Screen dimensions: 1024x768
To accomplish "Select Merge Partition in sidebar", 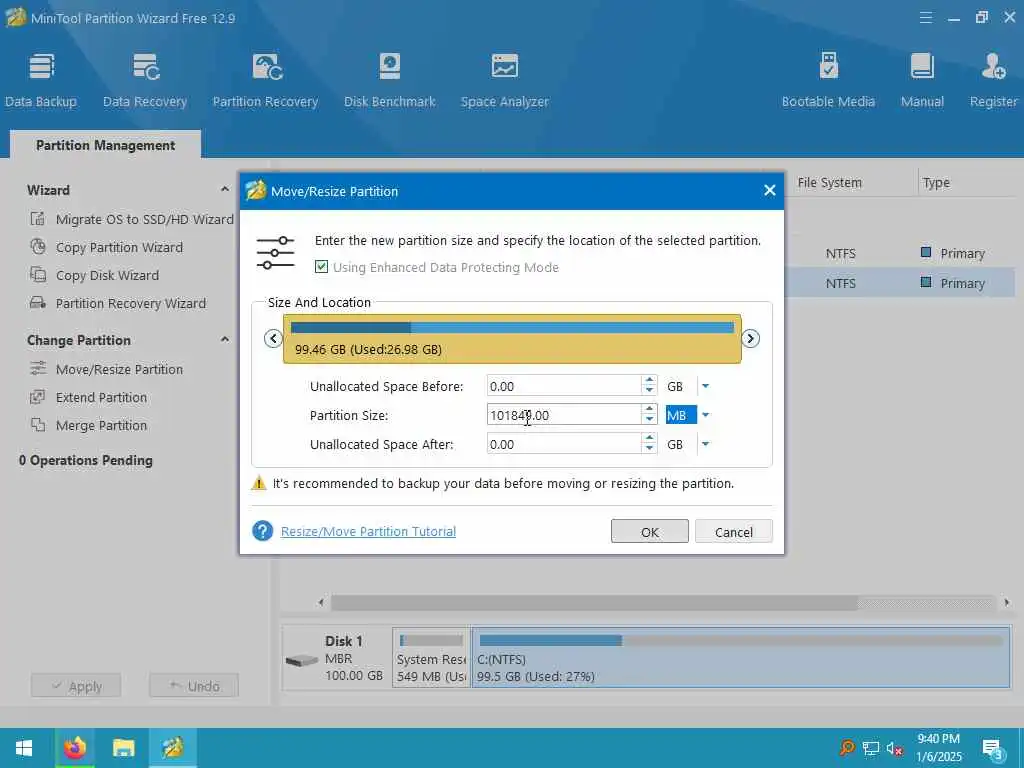I will tap(89, 426).
